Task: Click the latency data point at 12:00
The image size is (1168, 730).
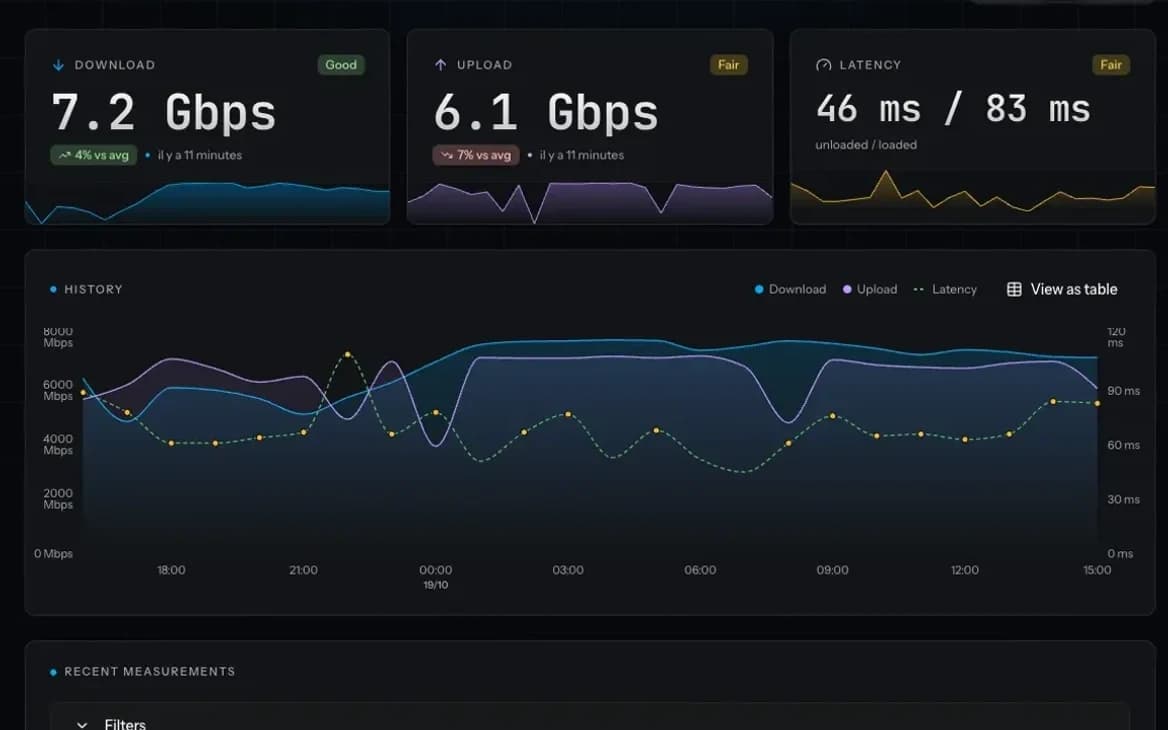Action: (x=965, y=439)
